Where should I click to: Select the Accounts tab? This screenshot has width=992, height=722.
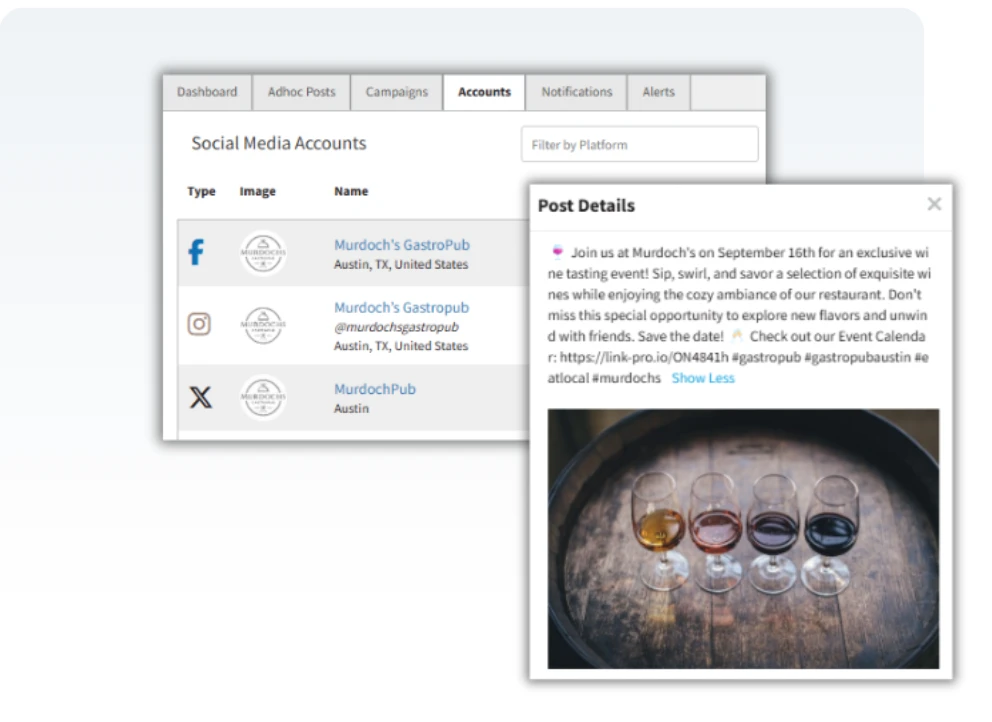click(484, 92)
